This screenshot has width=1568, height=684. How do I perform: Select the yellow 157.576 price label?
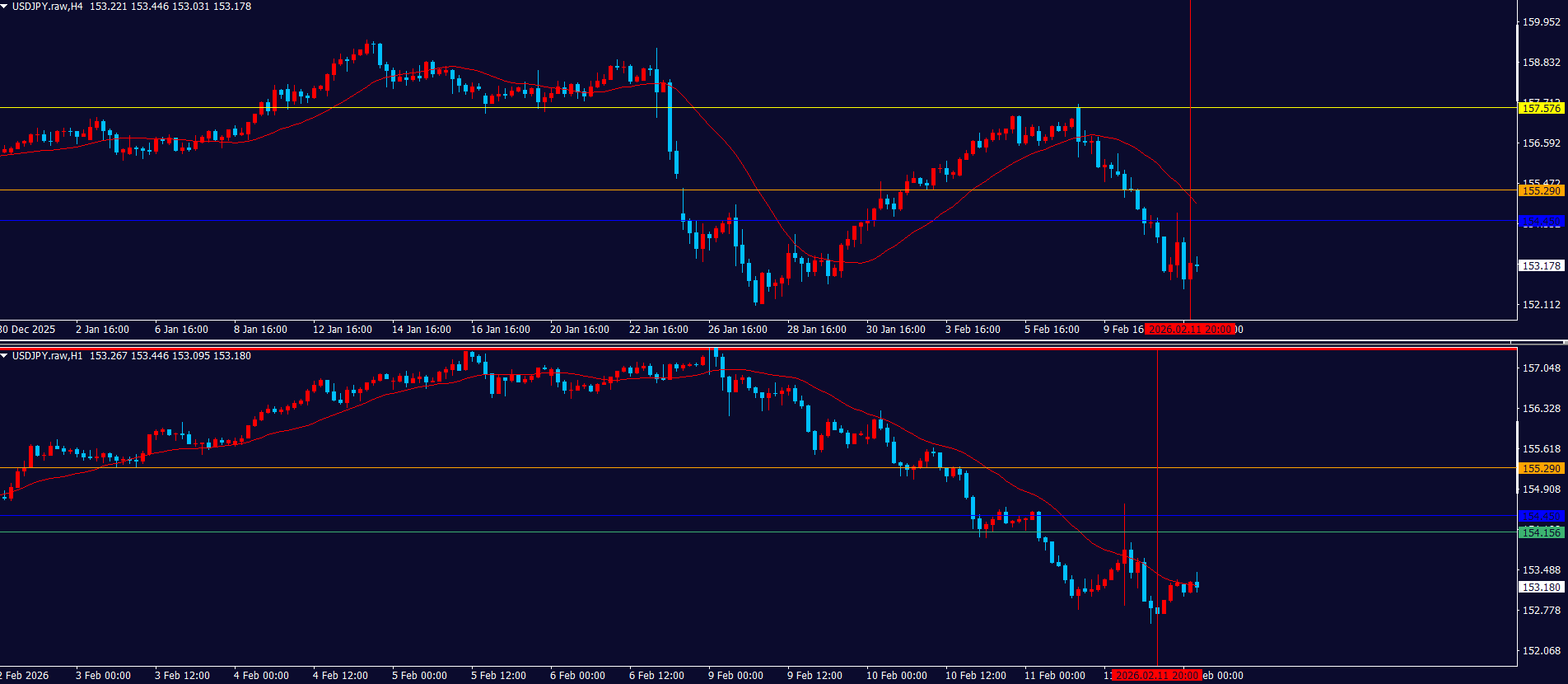1540,108
